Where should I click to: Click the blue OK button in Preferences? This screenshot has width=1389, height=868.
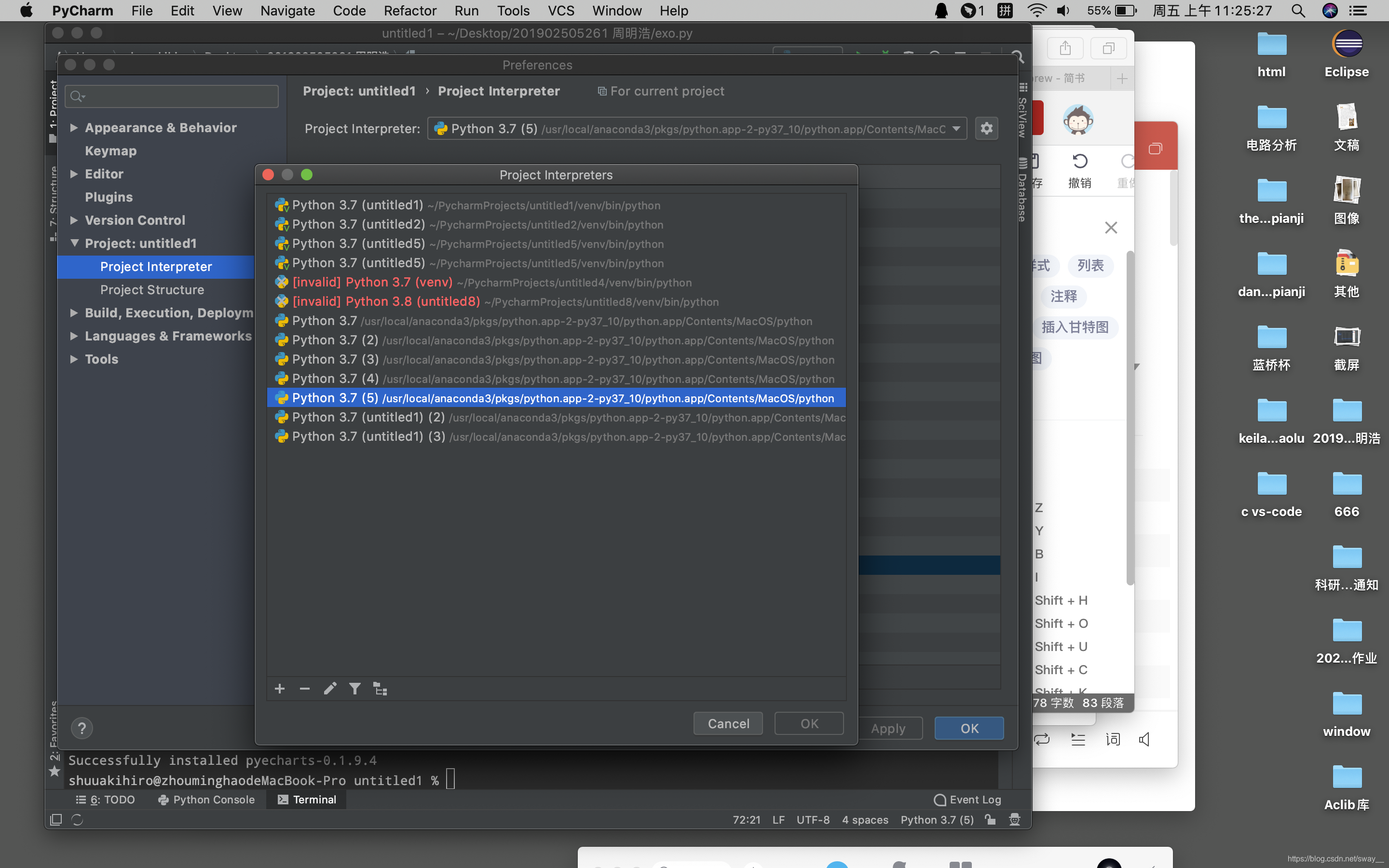click(x=969, y=729)
